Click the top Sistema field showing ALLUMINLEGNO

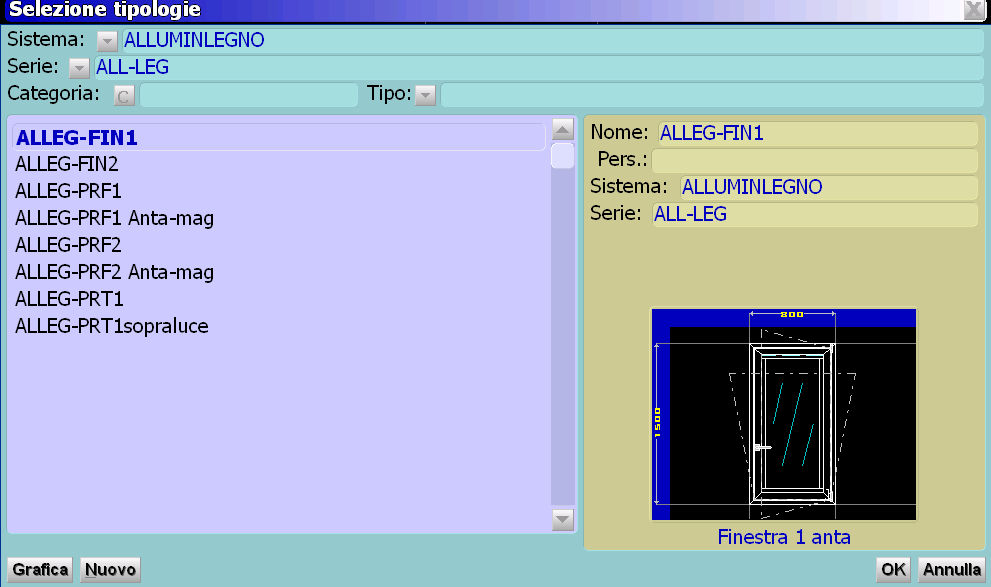552,40
